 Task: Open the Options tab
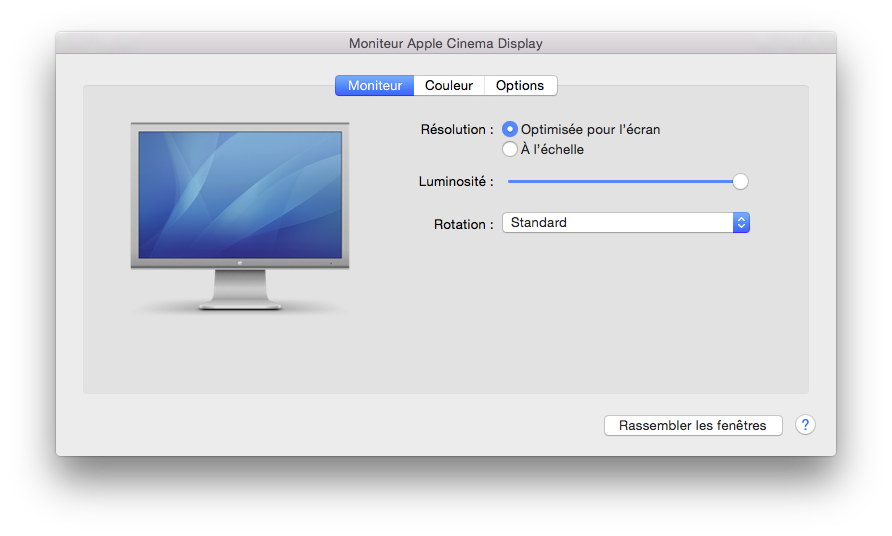520,85
